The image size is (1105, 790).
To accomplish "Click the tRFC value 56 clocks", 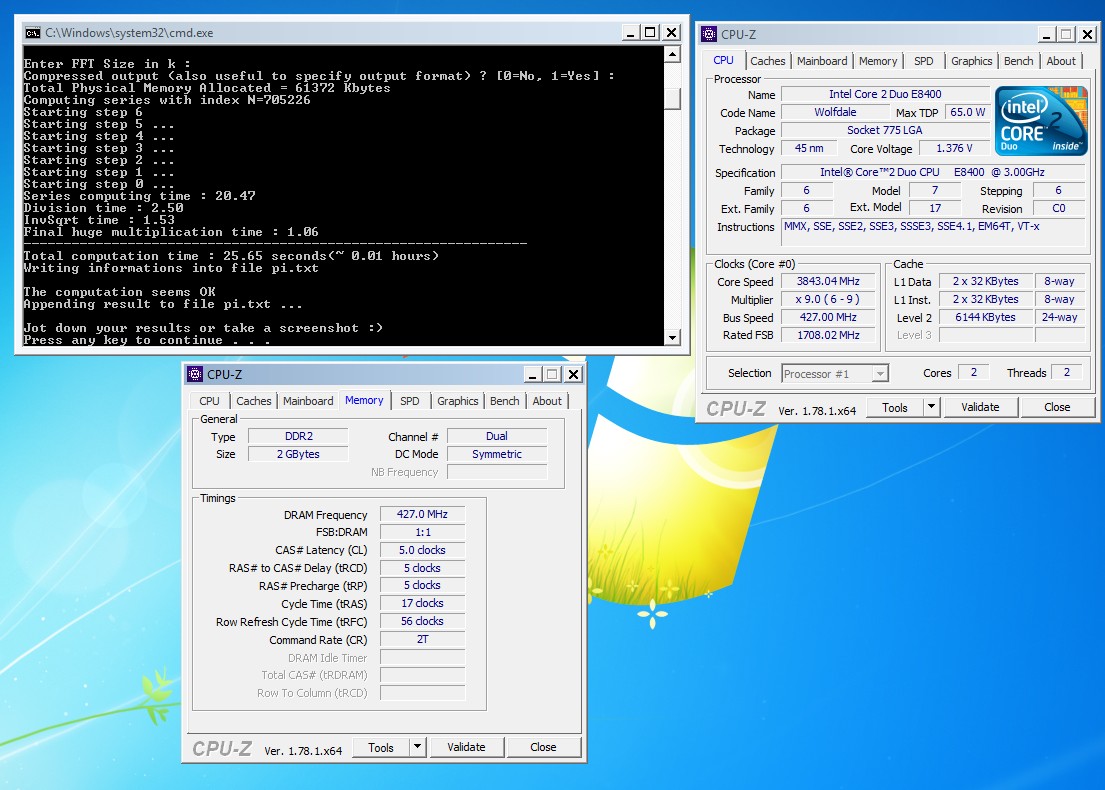I will (422, 621).
